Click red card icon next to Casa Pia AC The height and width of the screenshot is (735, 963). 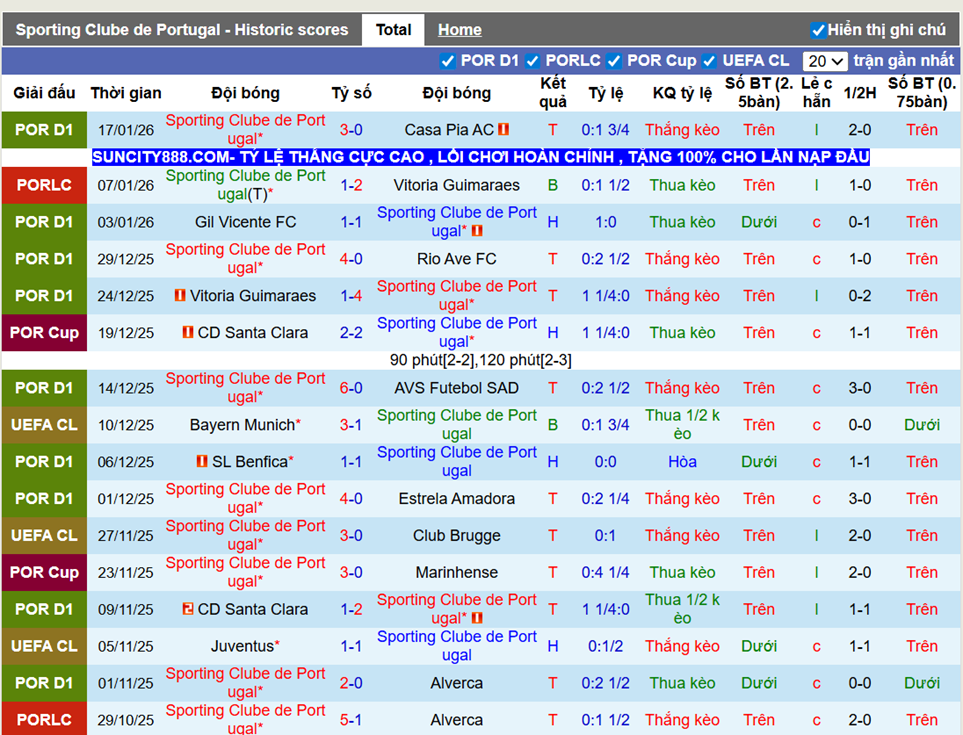[504, 130]
